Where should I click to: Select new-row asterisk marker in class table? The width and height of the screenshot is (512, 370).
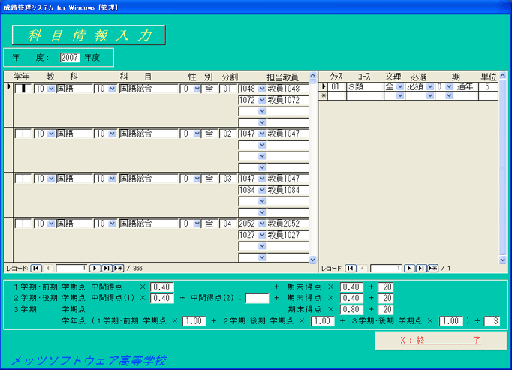pos(323,96)
